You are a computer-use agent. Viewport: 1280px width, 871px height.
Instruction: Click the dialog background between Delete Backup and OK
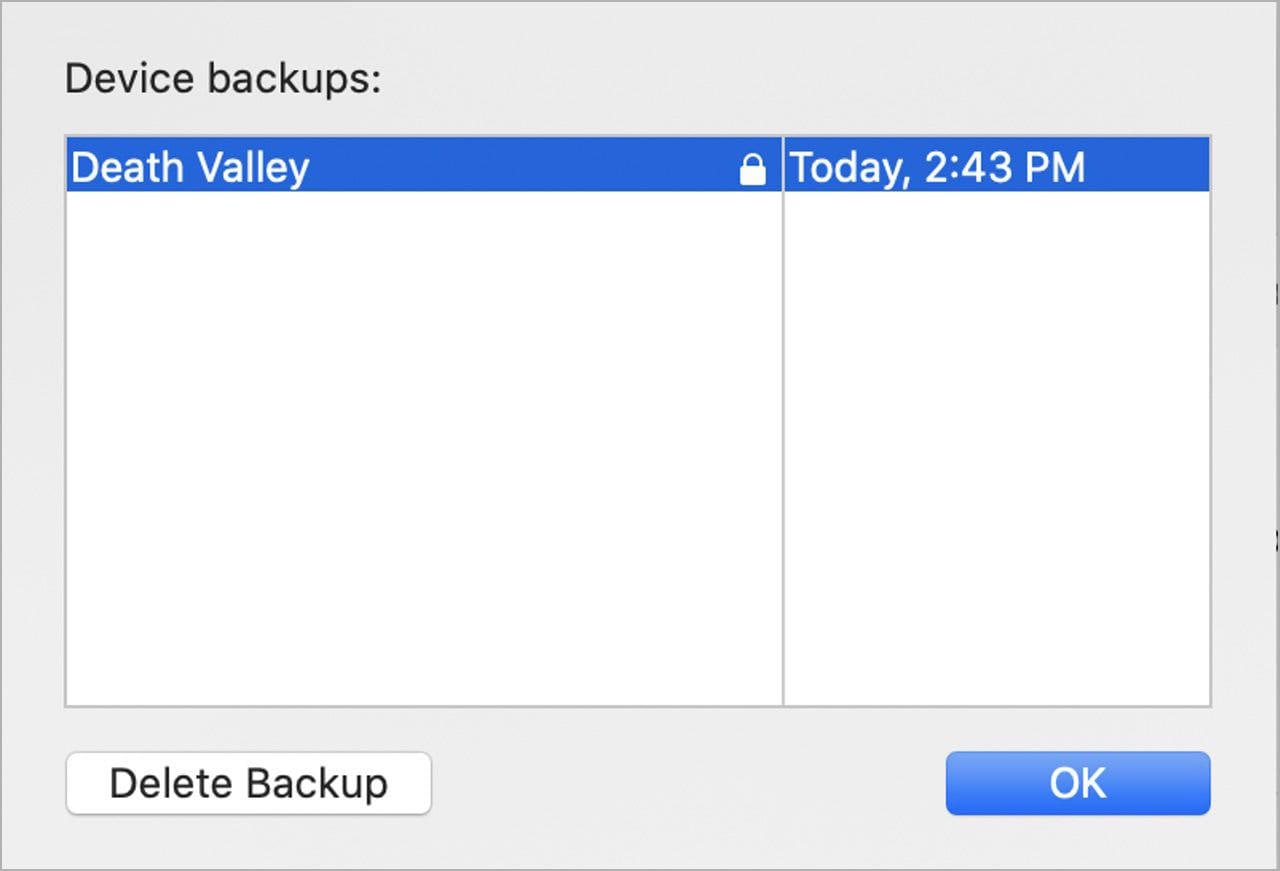(688, 783)
